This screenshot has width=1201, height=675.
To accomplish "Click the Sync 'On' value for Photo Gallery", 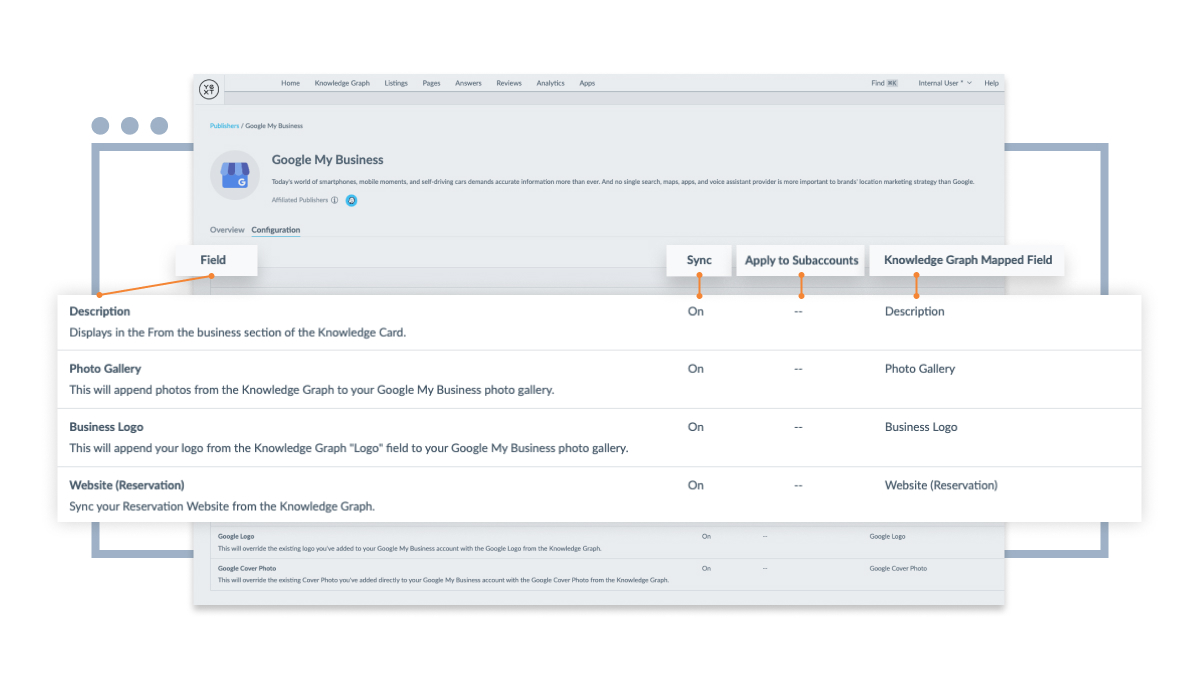I will pyautogui.click(x=696, y=369).
